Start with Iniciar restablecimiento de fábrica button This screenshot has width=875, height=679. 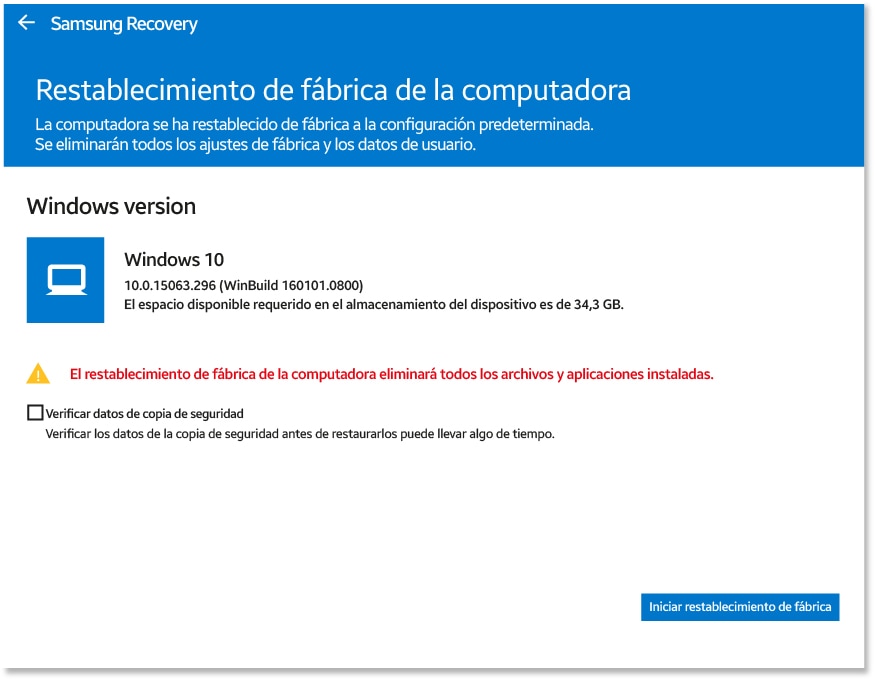click(x=740, y=606)
